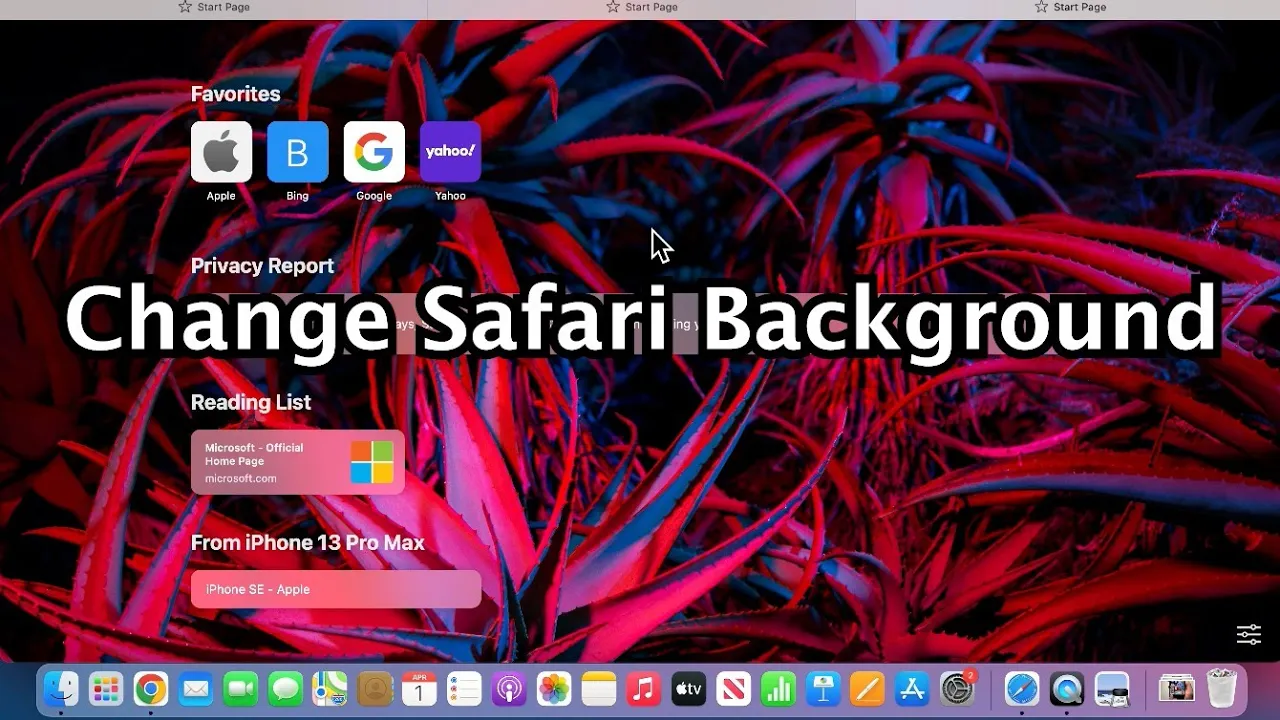
Task: Open Contacts from the Dock
Action: click(375, 689)
